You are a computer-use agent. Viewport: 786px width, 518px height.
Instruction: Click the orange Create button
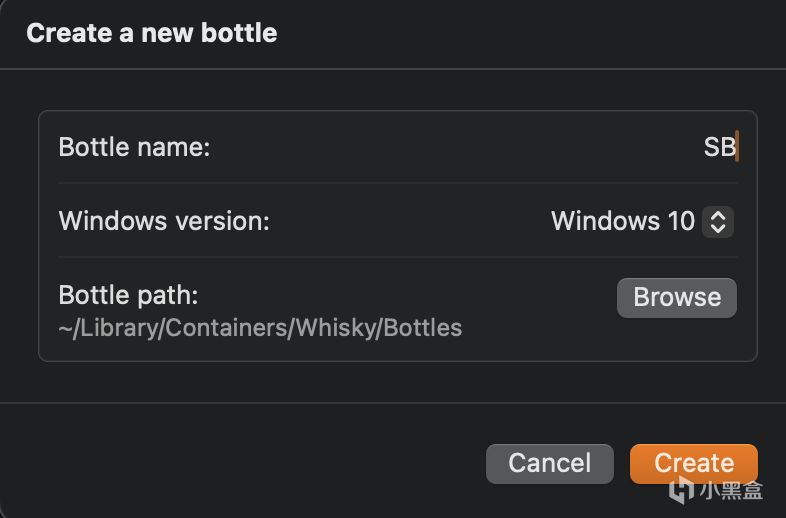tap(693, 463)
